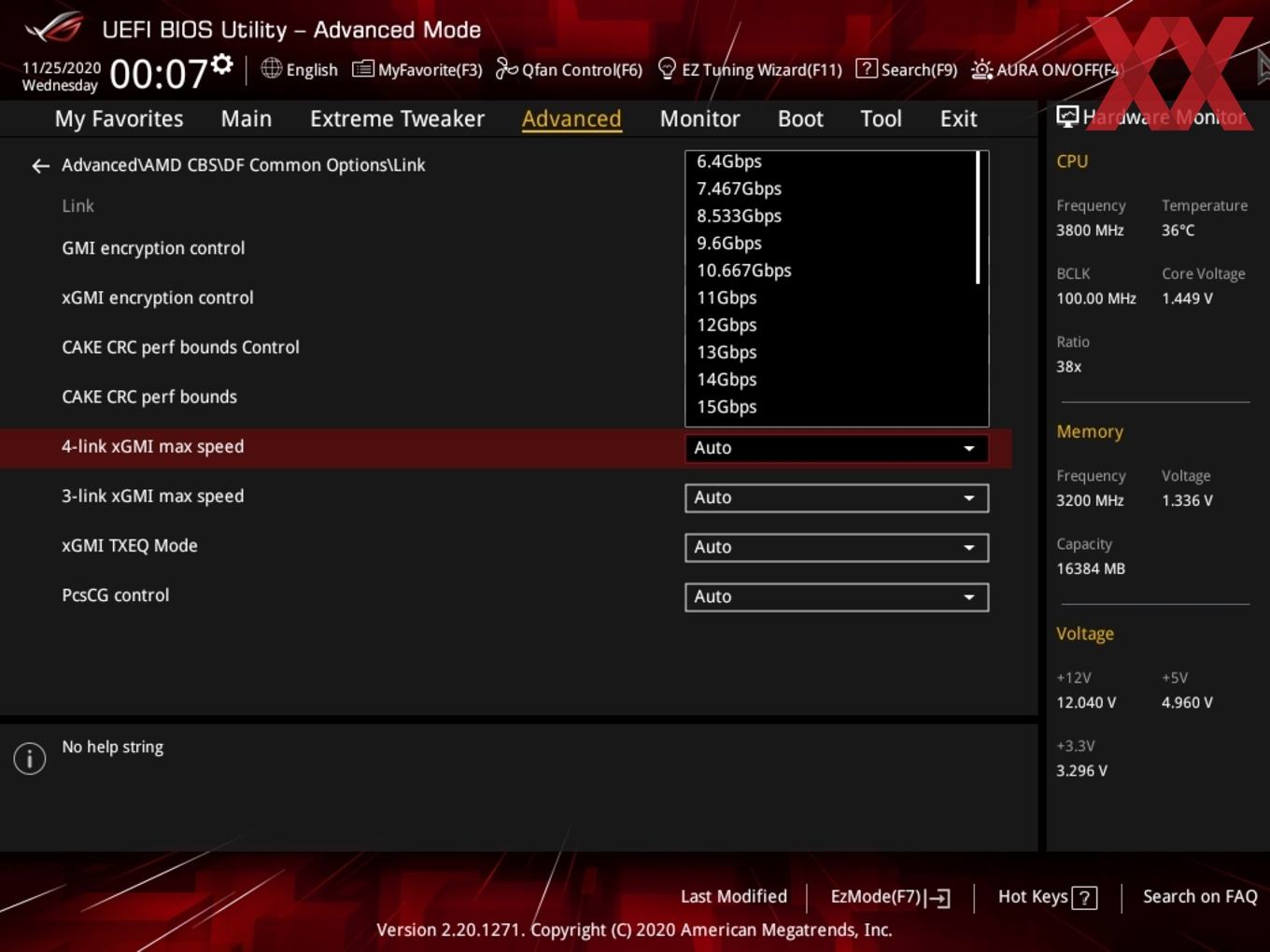The width and height of the screenshot is (1270, 952).
Task: Click the info circle icon in help area
Action: tap(30, 759)
